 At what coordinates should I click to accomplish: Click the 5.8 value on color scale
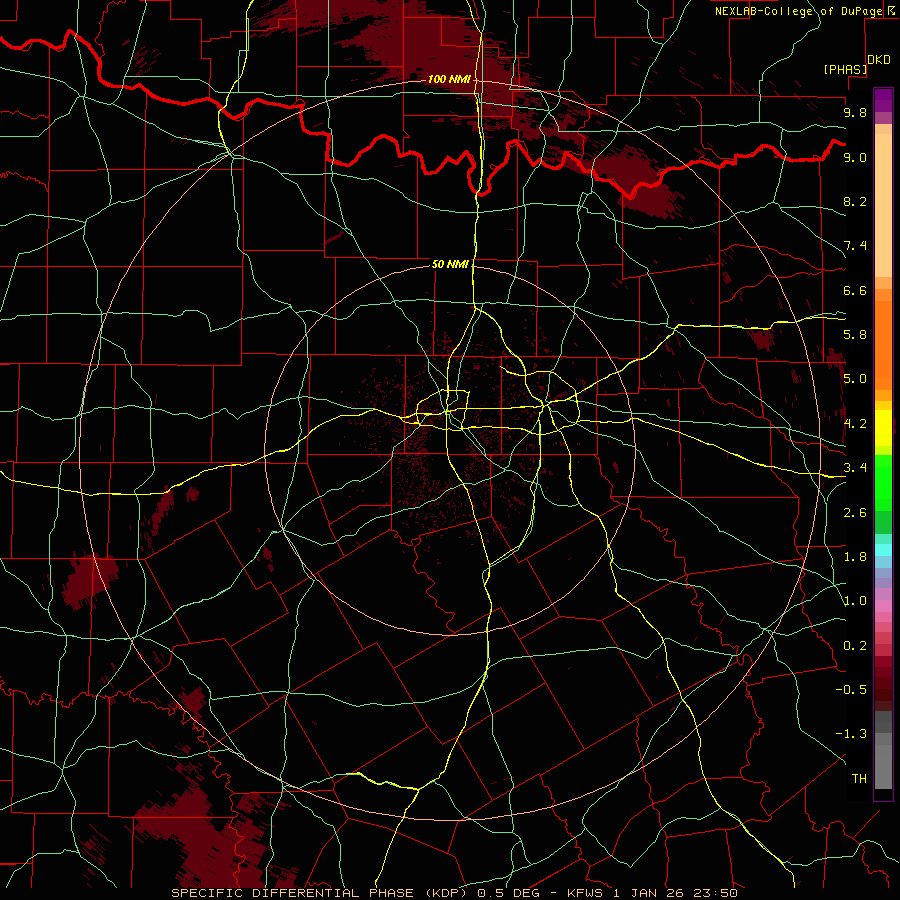tap(855, 335)
